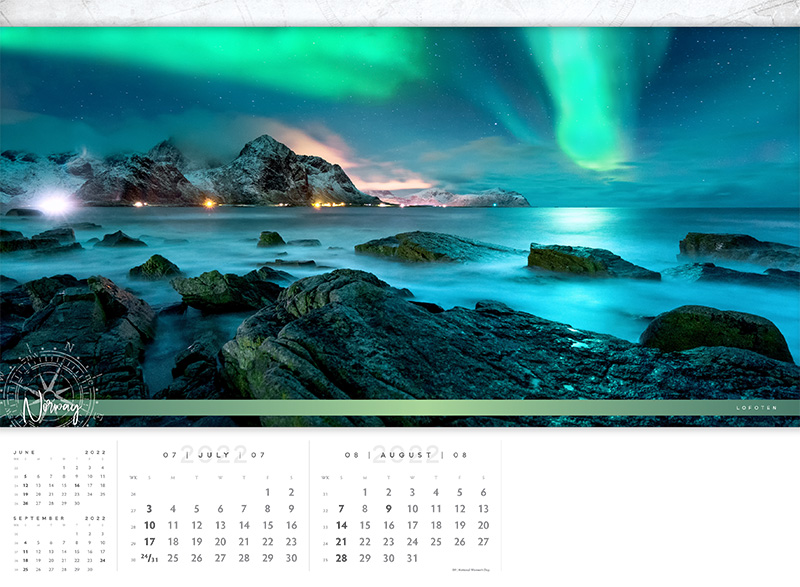Click August 6 in the August grid

483,492
